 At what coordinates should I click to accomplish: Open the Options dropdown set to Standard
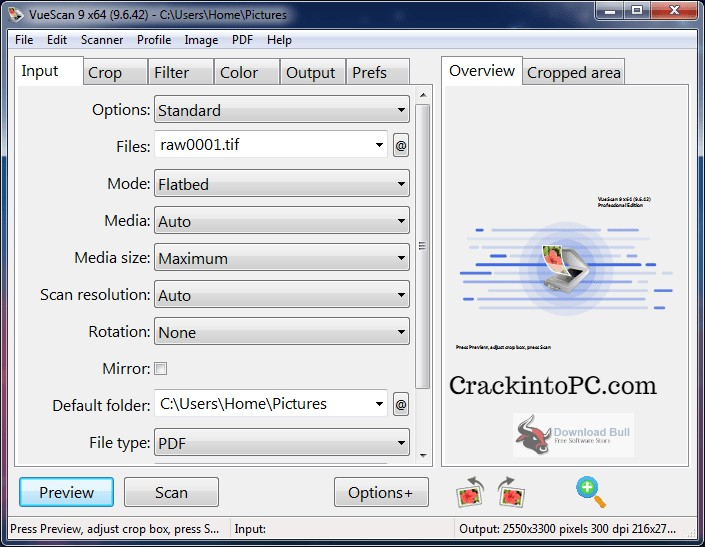coord(282,109)
